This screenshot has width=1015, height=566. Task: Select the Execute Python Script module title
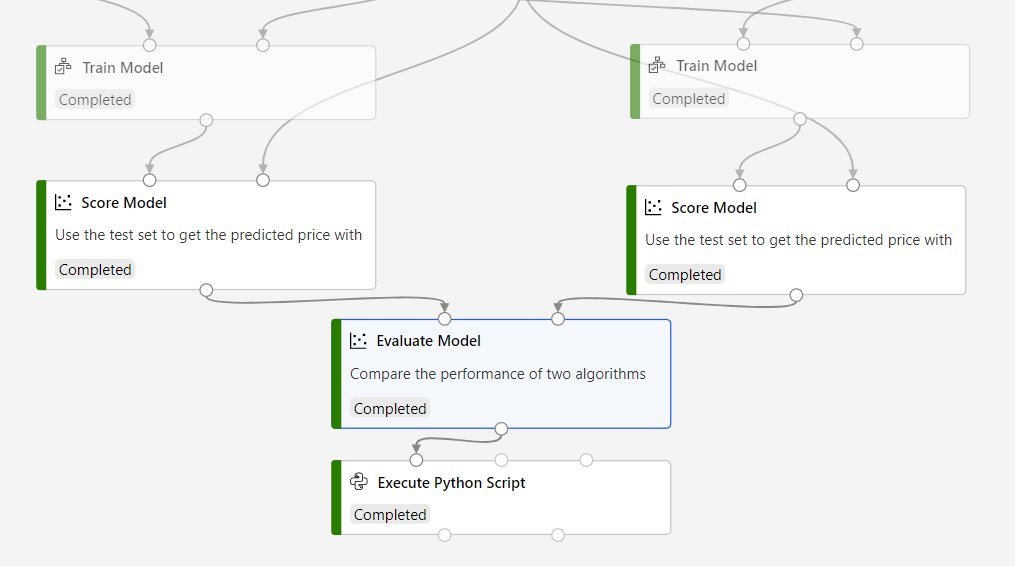[x=451, y=483]
